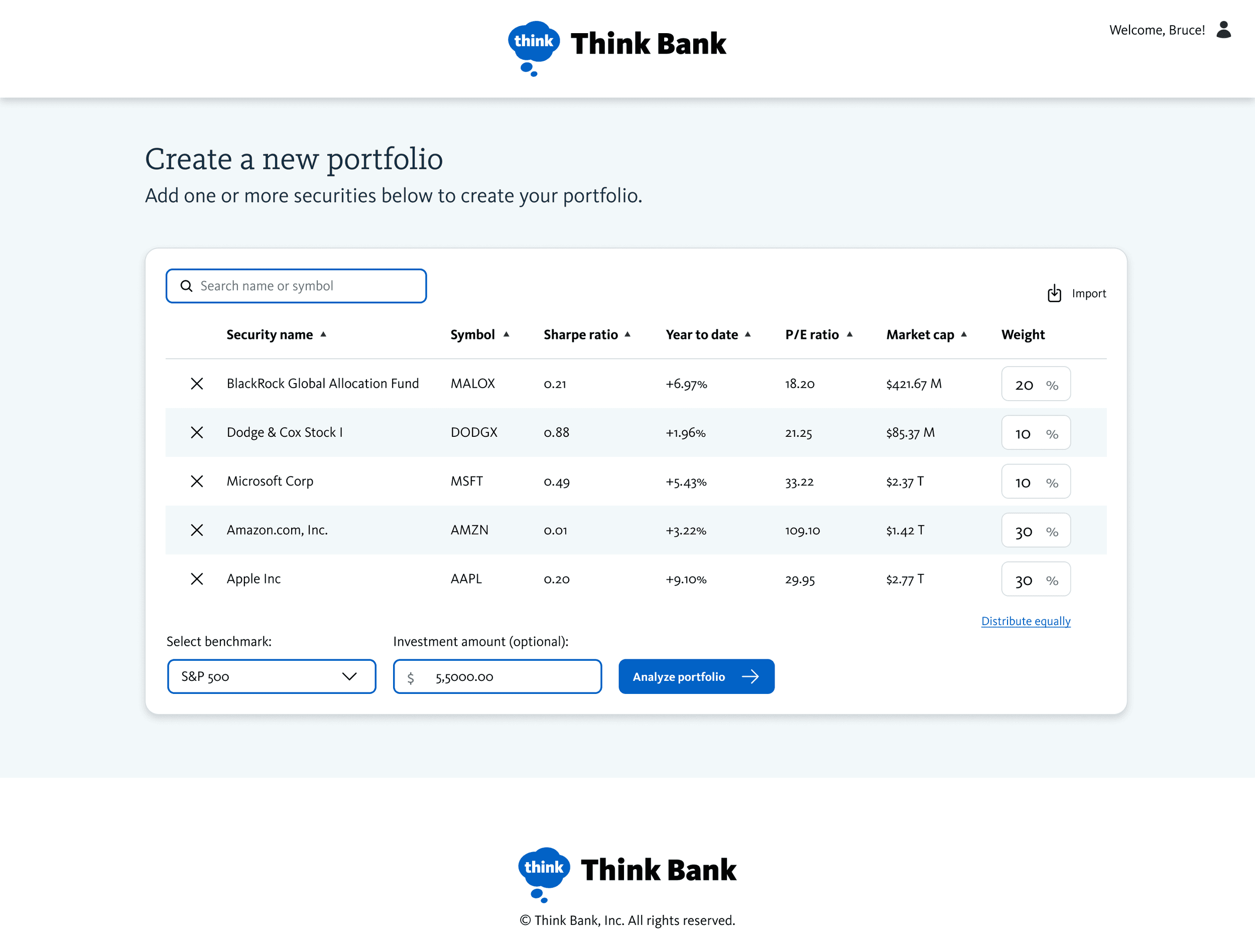Click the $1.42 T market cap value
Image resolution: width=1255 pixels, height=952 pixels.
[905, 530]
